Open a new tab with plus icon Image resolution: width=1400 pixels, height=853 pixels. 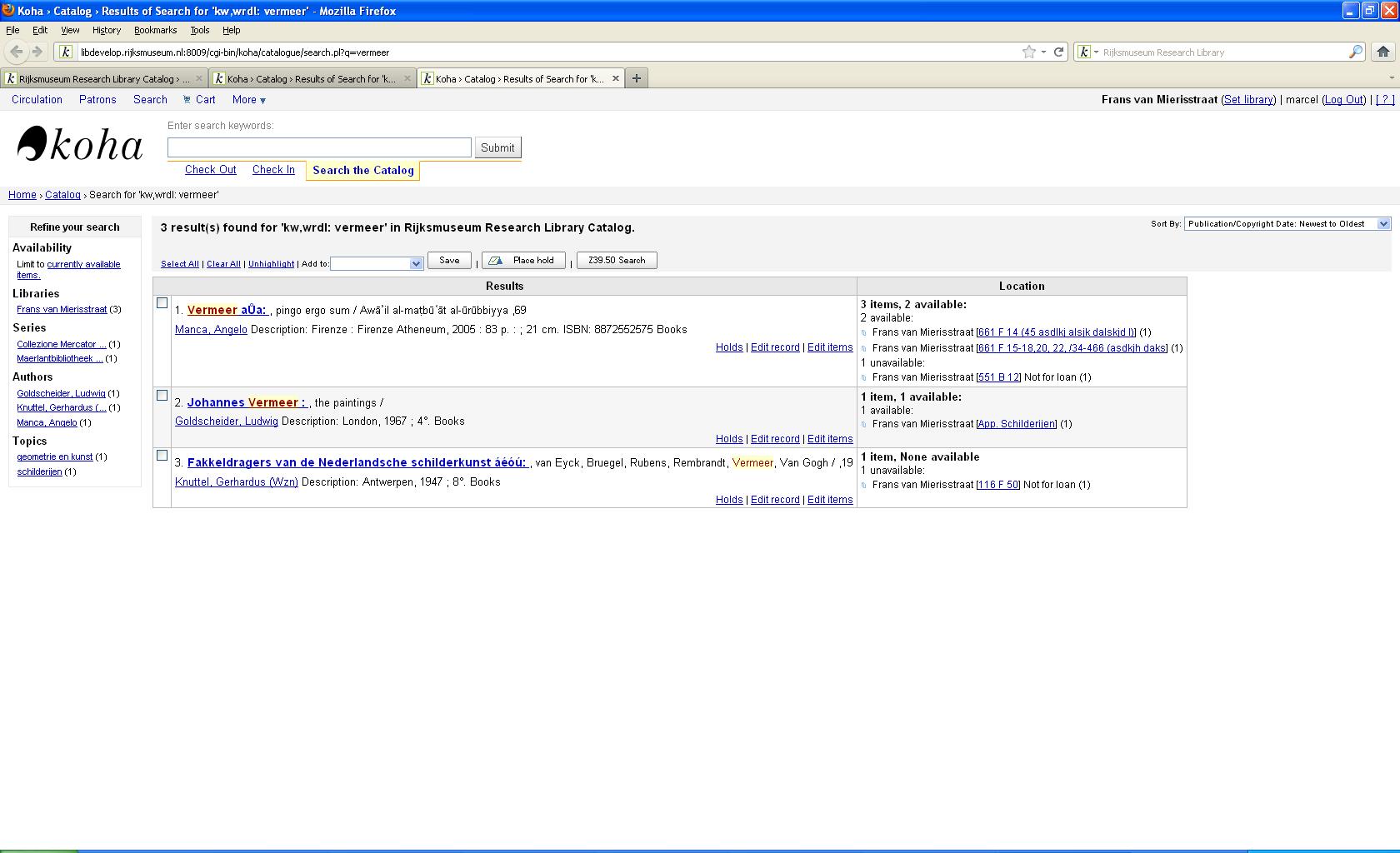pos(637,78)
